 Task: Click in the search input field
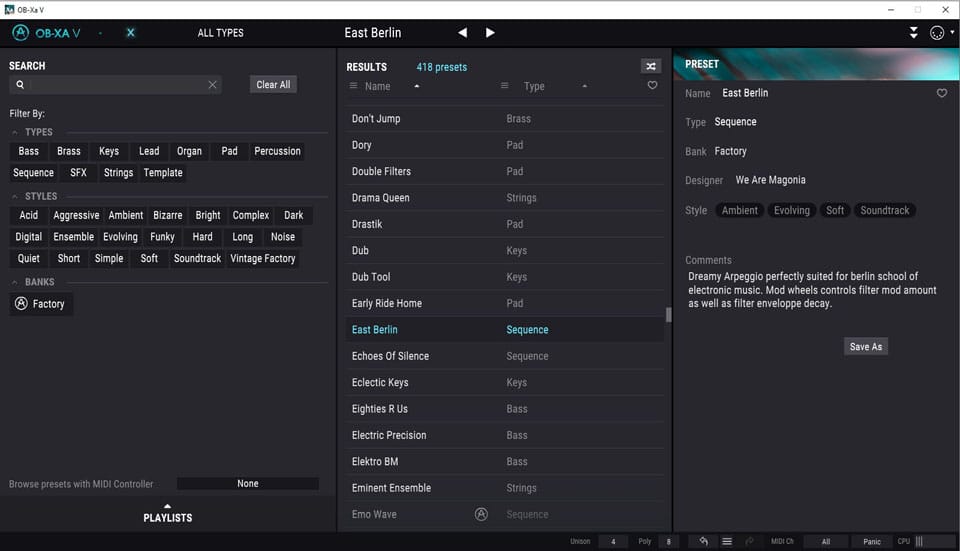116,84
